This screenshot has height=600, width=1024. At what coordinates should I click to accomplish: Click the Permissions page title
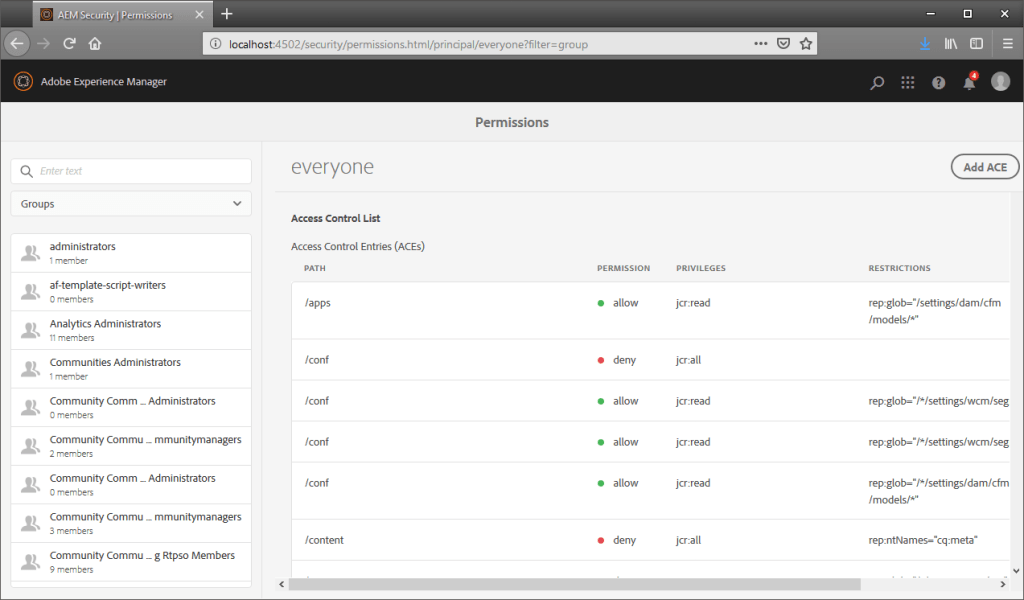tap(512, 123)
